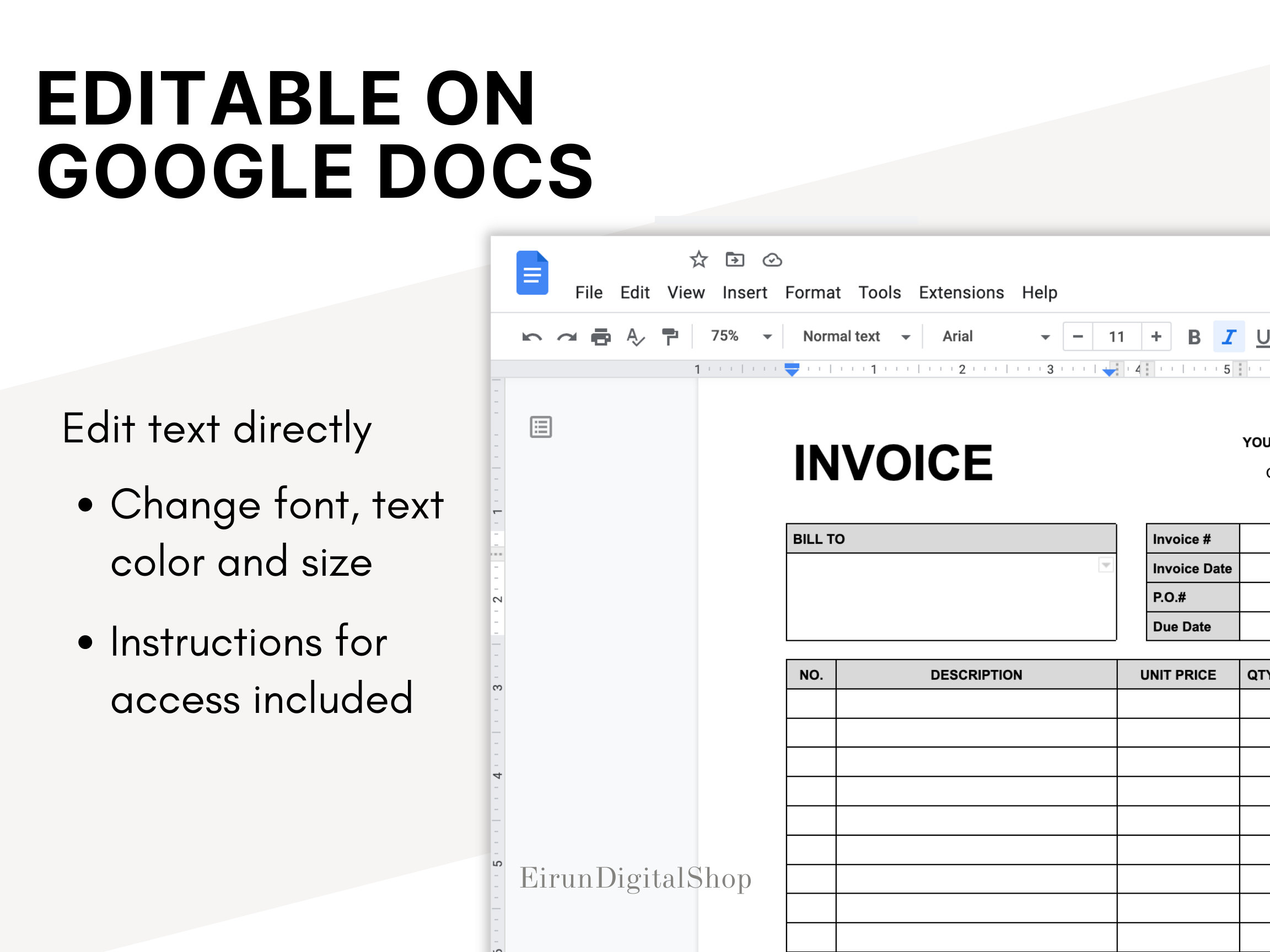Click the Move to folder icon

735,259
